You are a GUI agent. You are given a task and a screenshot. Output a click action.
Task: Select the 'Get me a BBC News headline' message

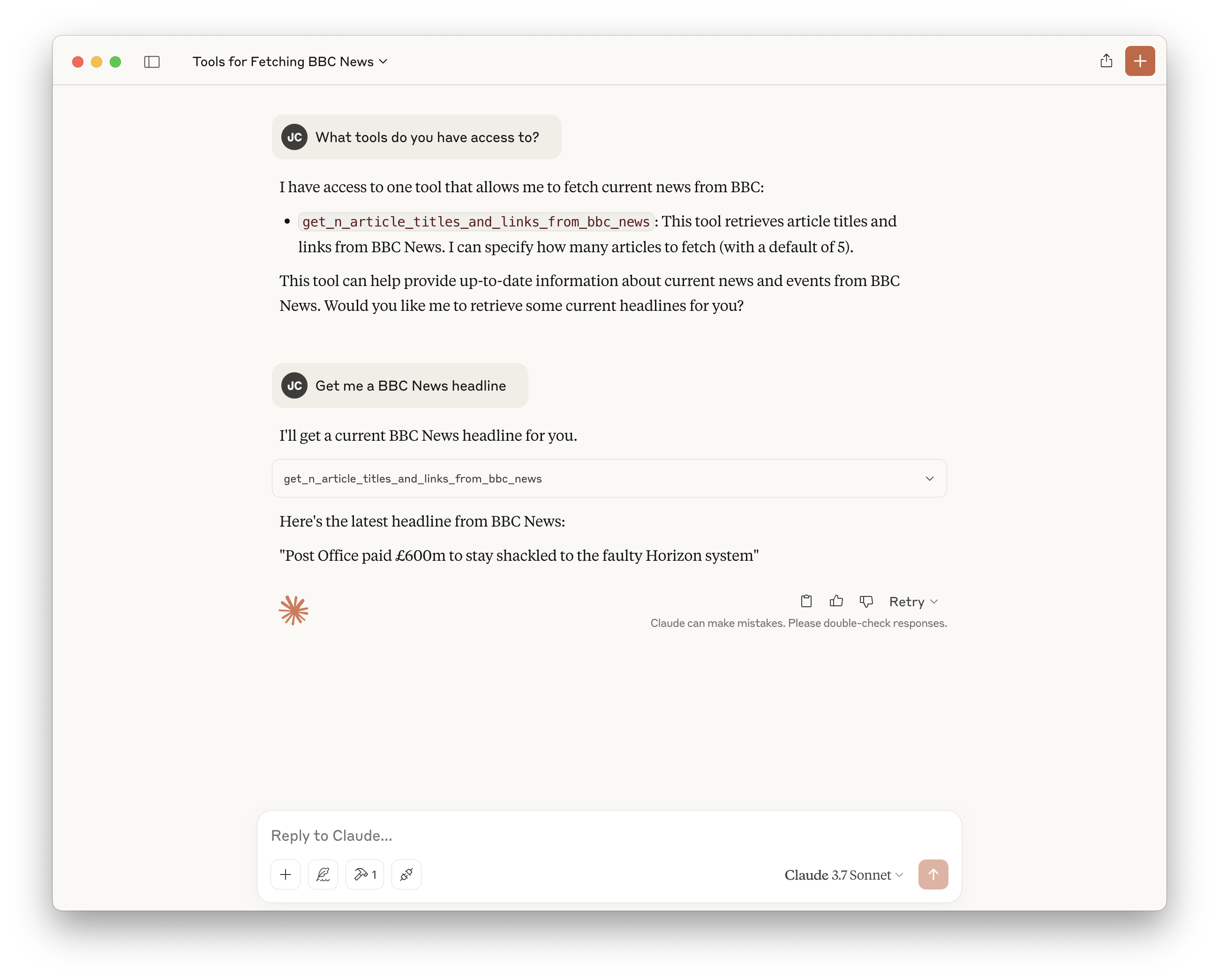(411, 385)
